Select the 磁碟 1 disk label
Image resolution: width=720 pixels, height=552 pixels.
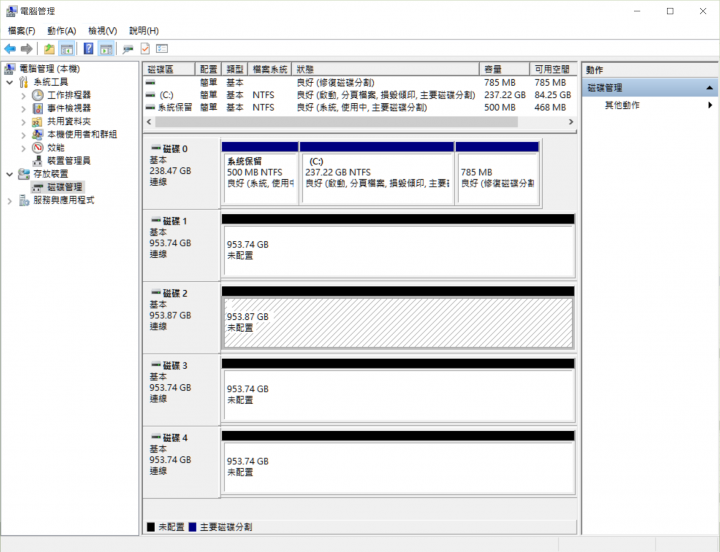(x=181, y=245)
